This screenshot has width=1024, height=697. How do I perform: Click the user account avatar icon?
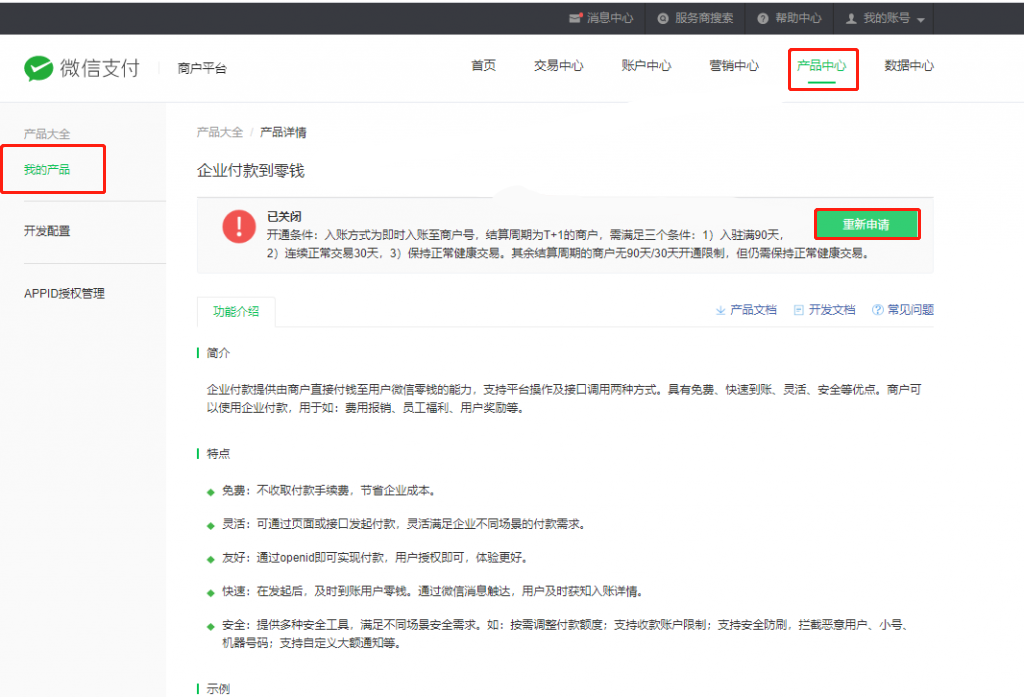tap(852, 18)
